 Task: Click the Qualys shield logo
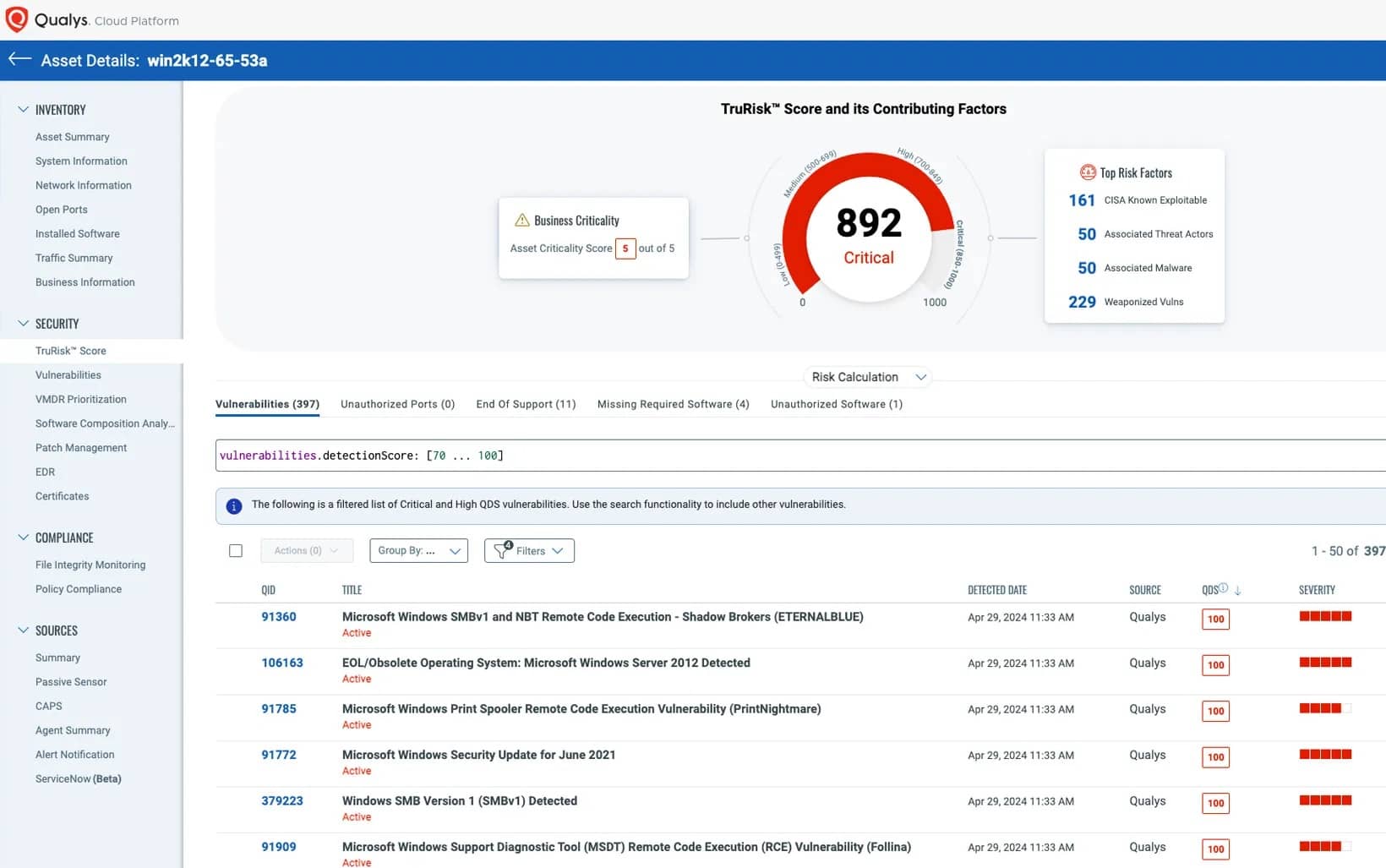pyautogui.click(x=16, y=19)
